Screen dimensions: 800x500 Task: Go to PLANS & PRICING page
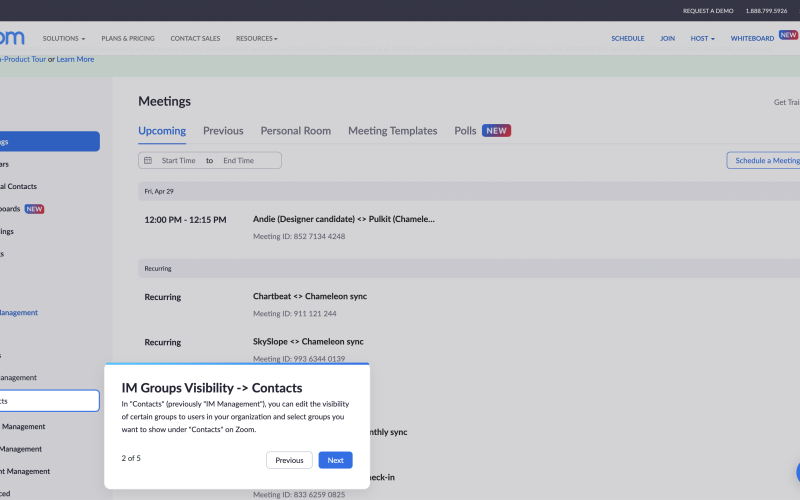[128, 38]
